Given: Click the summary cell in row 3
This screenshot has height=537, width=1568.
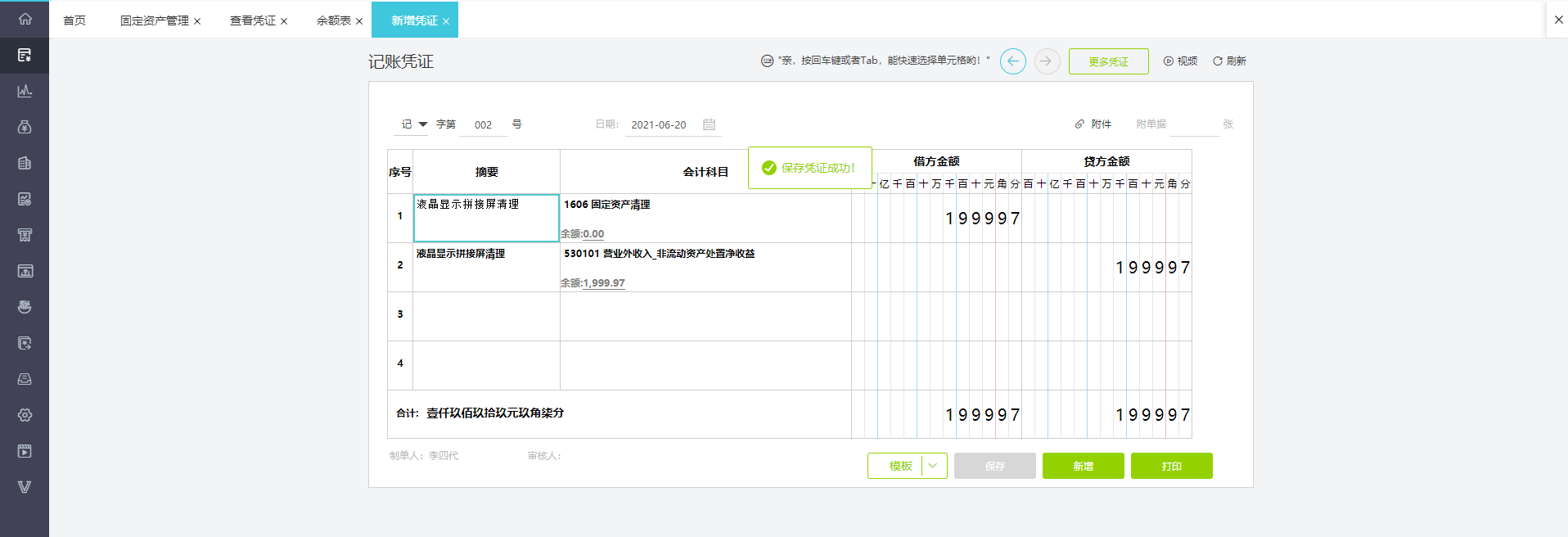Looking at the screenshot, I should (486, 316).
